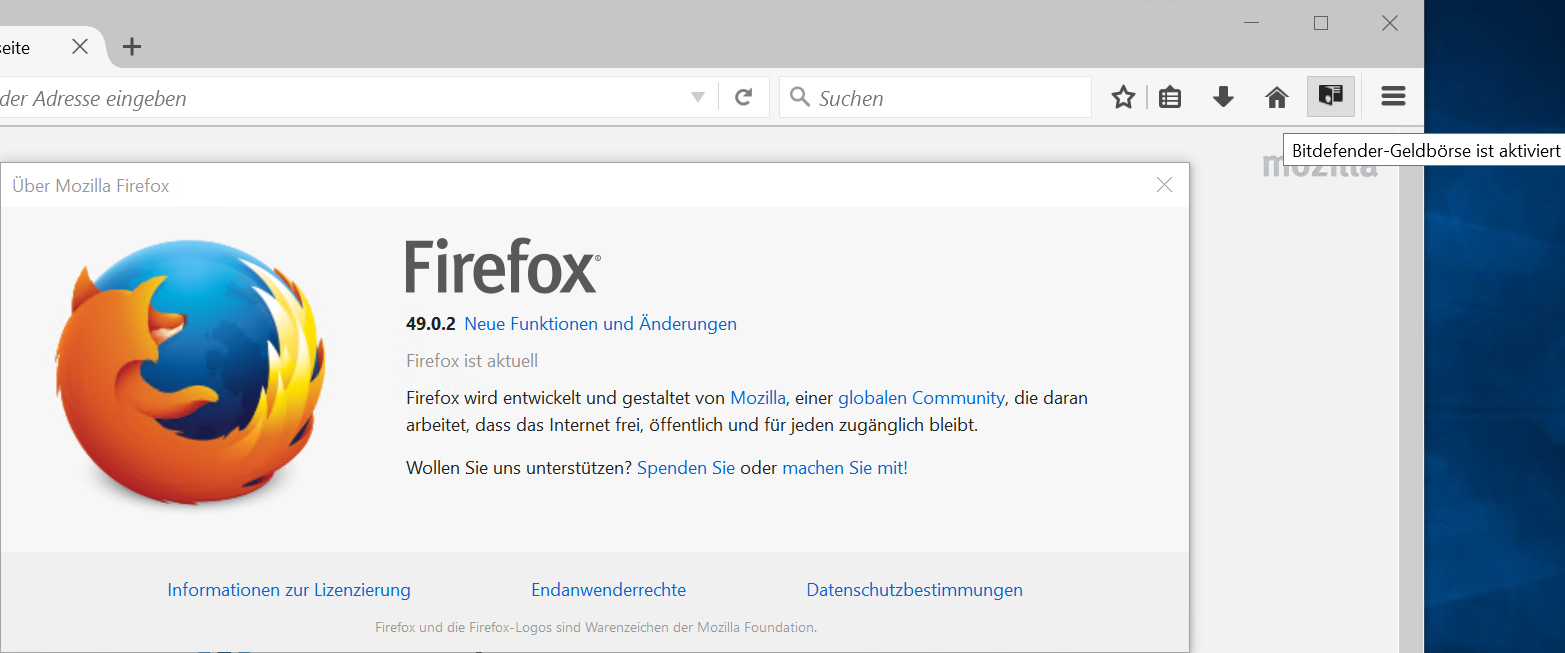
Task: Click the page vertical scrollbar
Action: point(1410,390)
